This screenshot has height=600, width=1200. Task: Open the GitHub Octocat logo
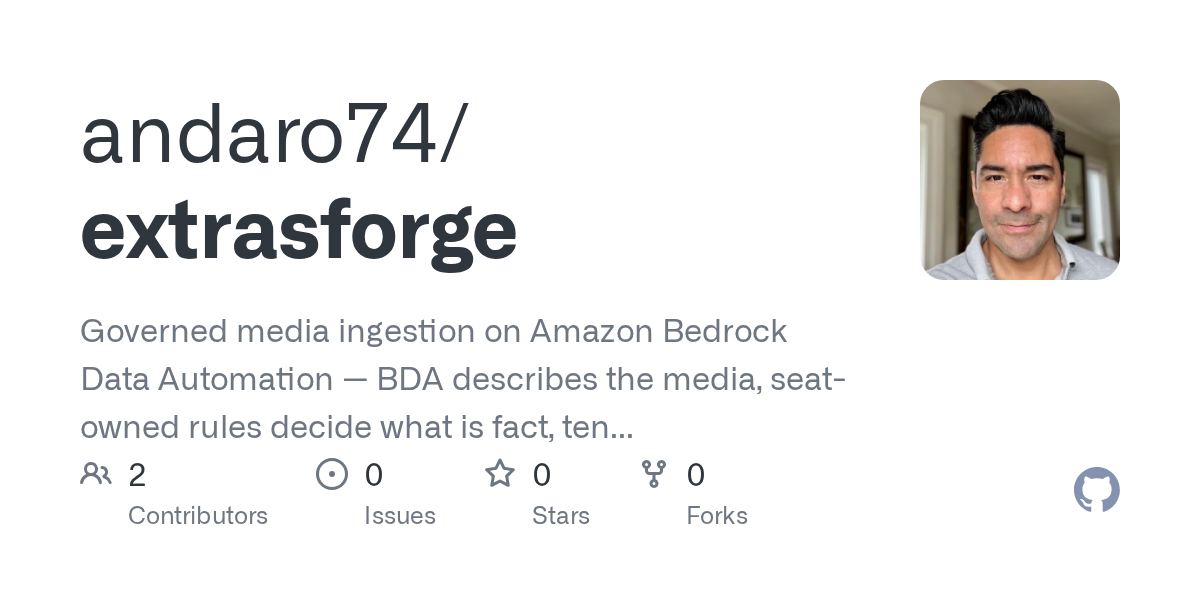1097,490
